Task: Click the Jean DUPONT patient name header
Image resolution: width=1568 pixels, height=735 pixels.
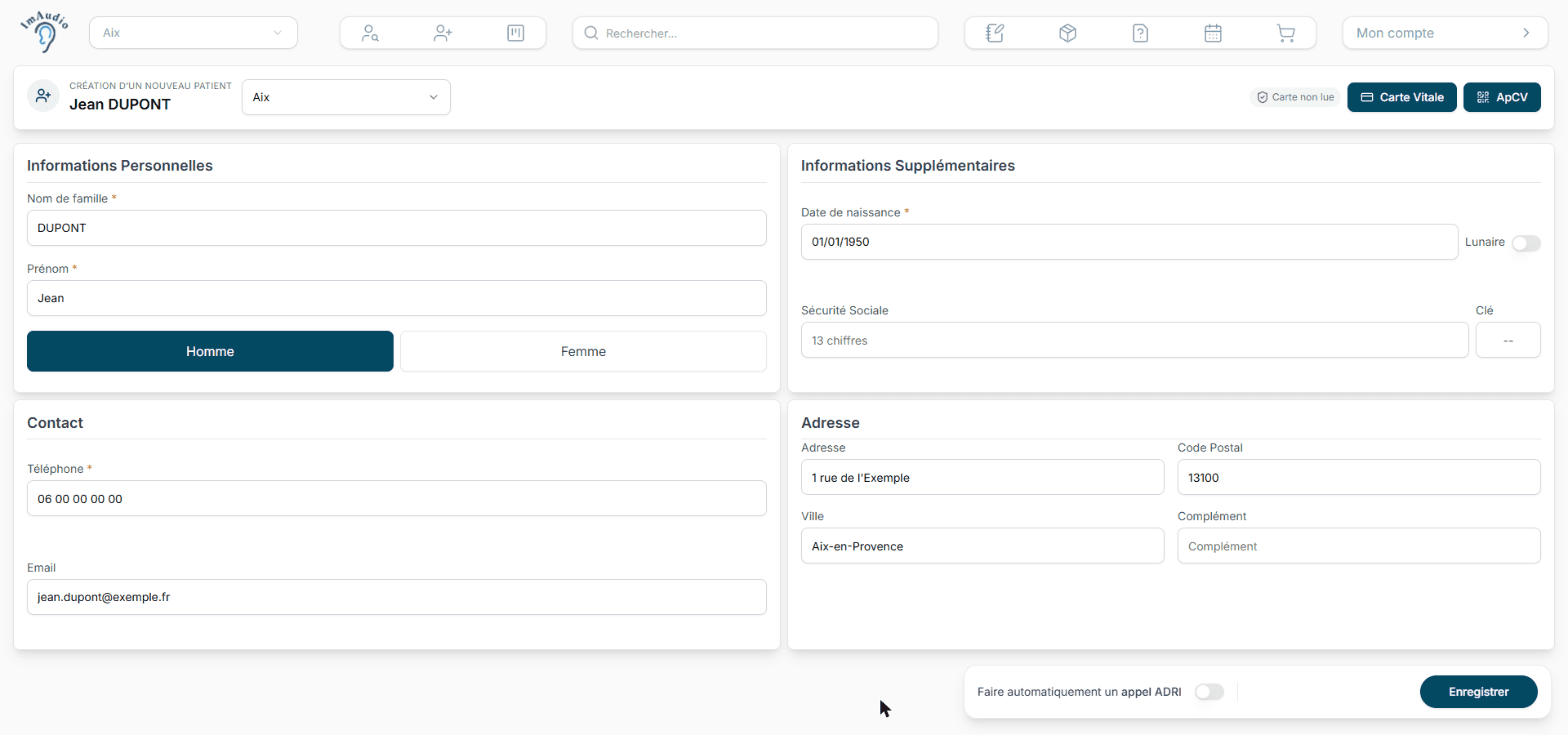Action: (x=121, y=104)
